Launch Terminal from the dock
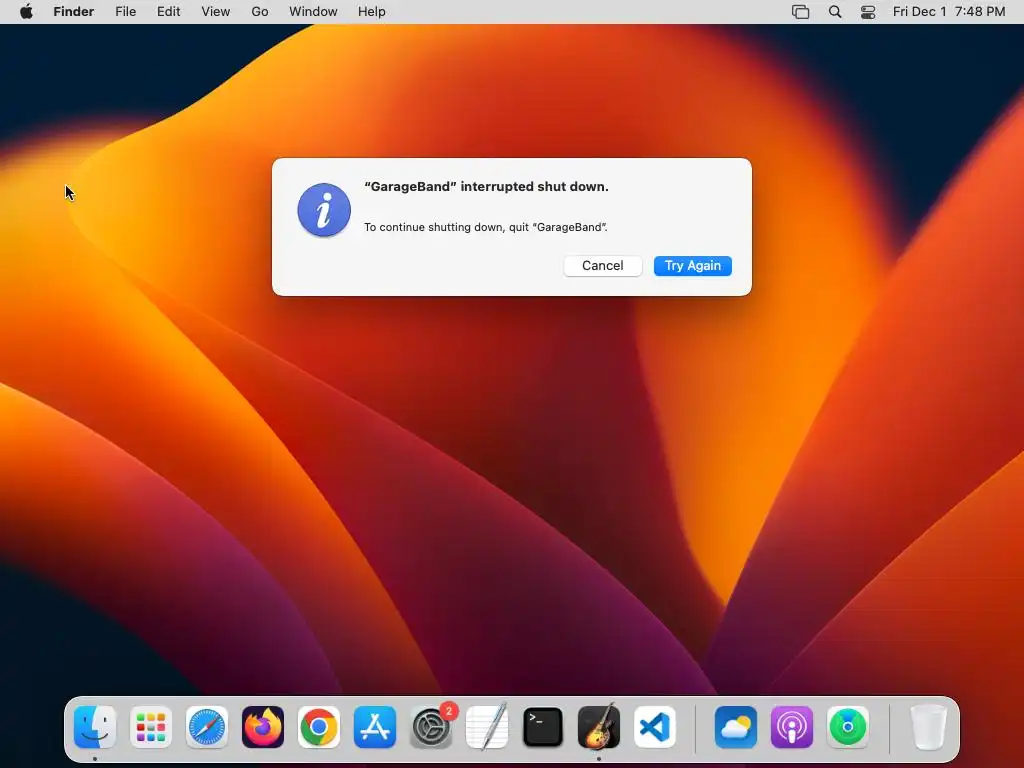 point(543,727)
